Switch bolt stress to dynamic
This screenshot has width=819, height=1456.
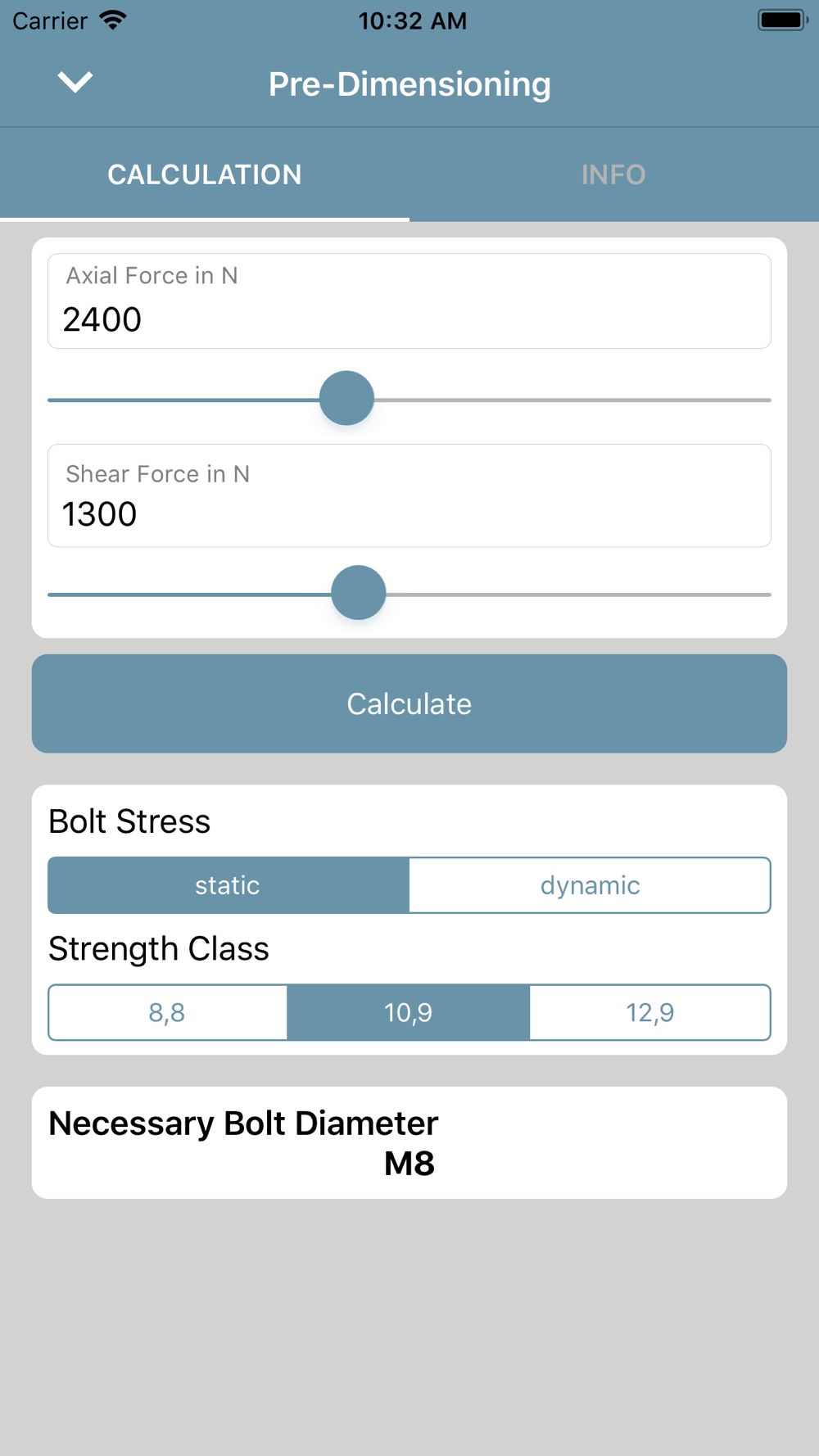[x=590, y=885]
